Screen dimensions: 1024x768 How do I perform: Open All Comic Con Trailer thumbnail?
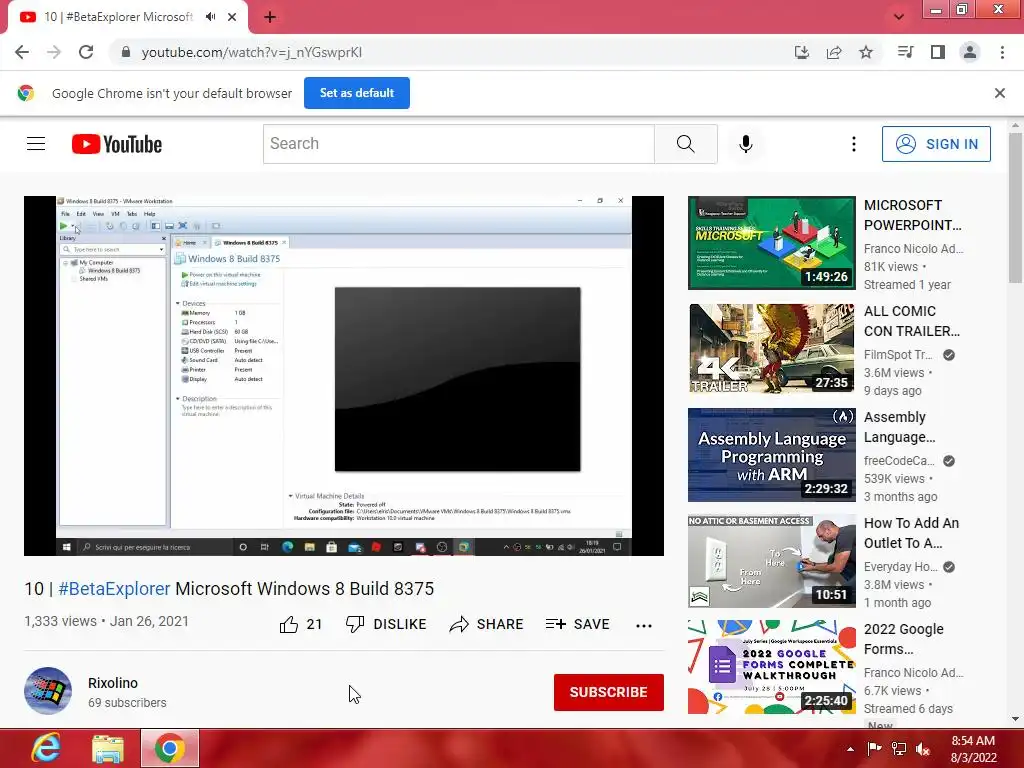click(x=772, y=349)
